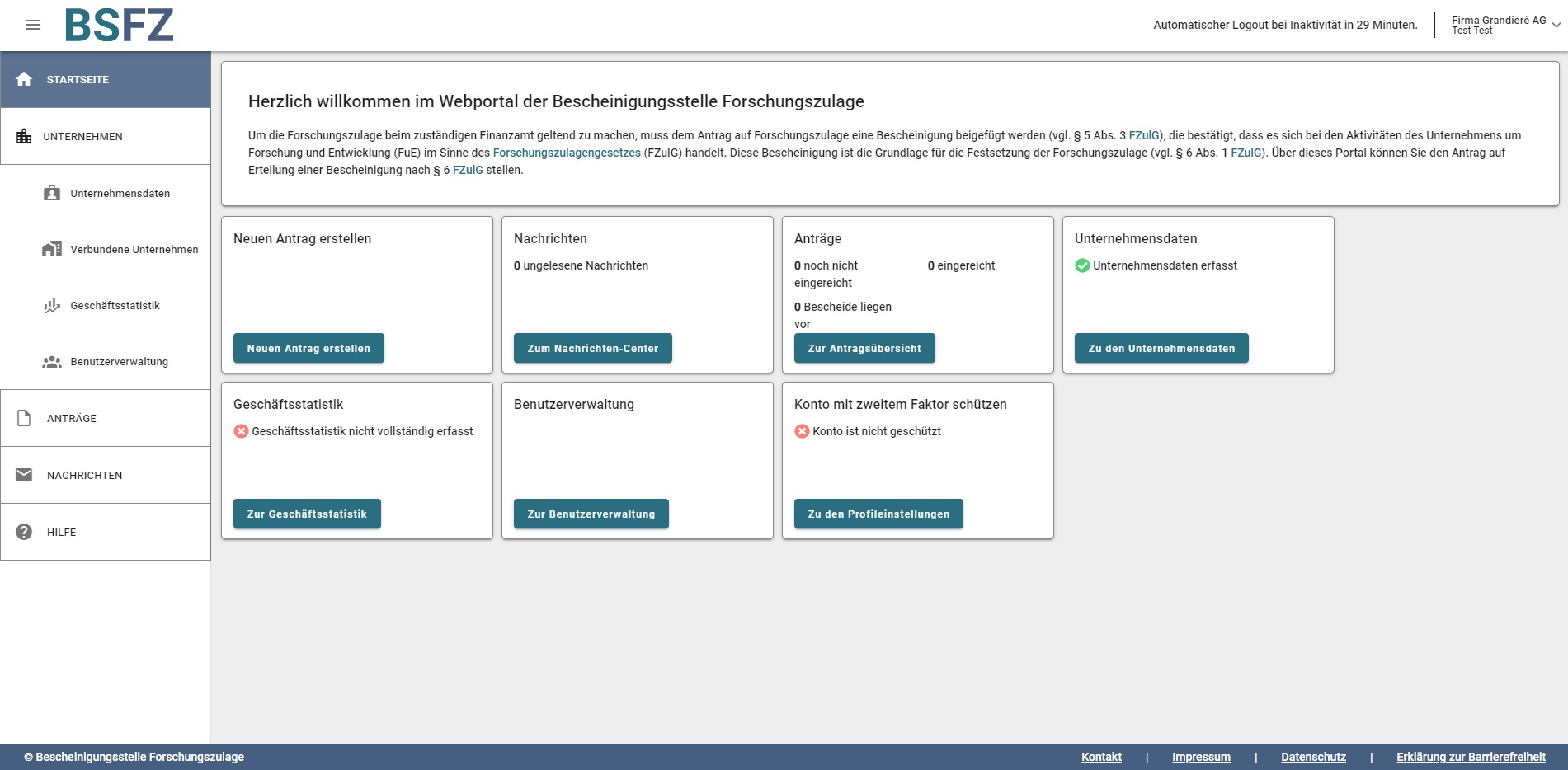Open the FZulG link after § 6 Abs. 1
Viewport: 1568px width, 770px height.
[1246, 153]
